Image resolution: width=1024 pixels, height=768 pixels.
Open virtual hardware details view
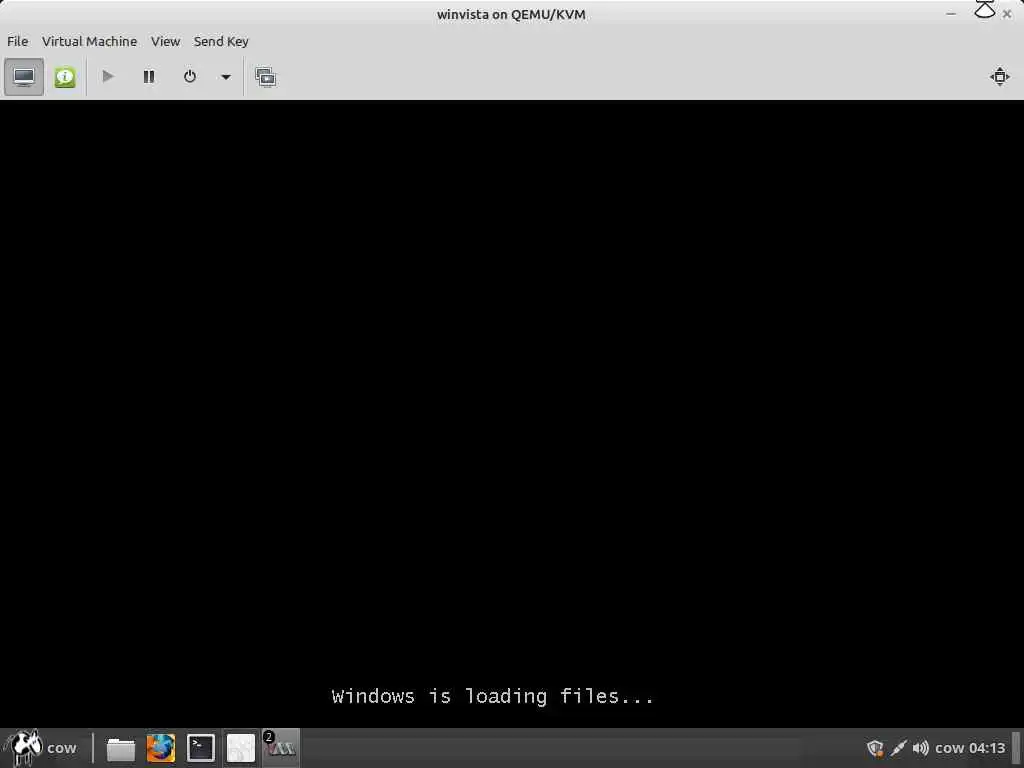click(65, 77)
